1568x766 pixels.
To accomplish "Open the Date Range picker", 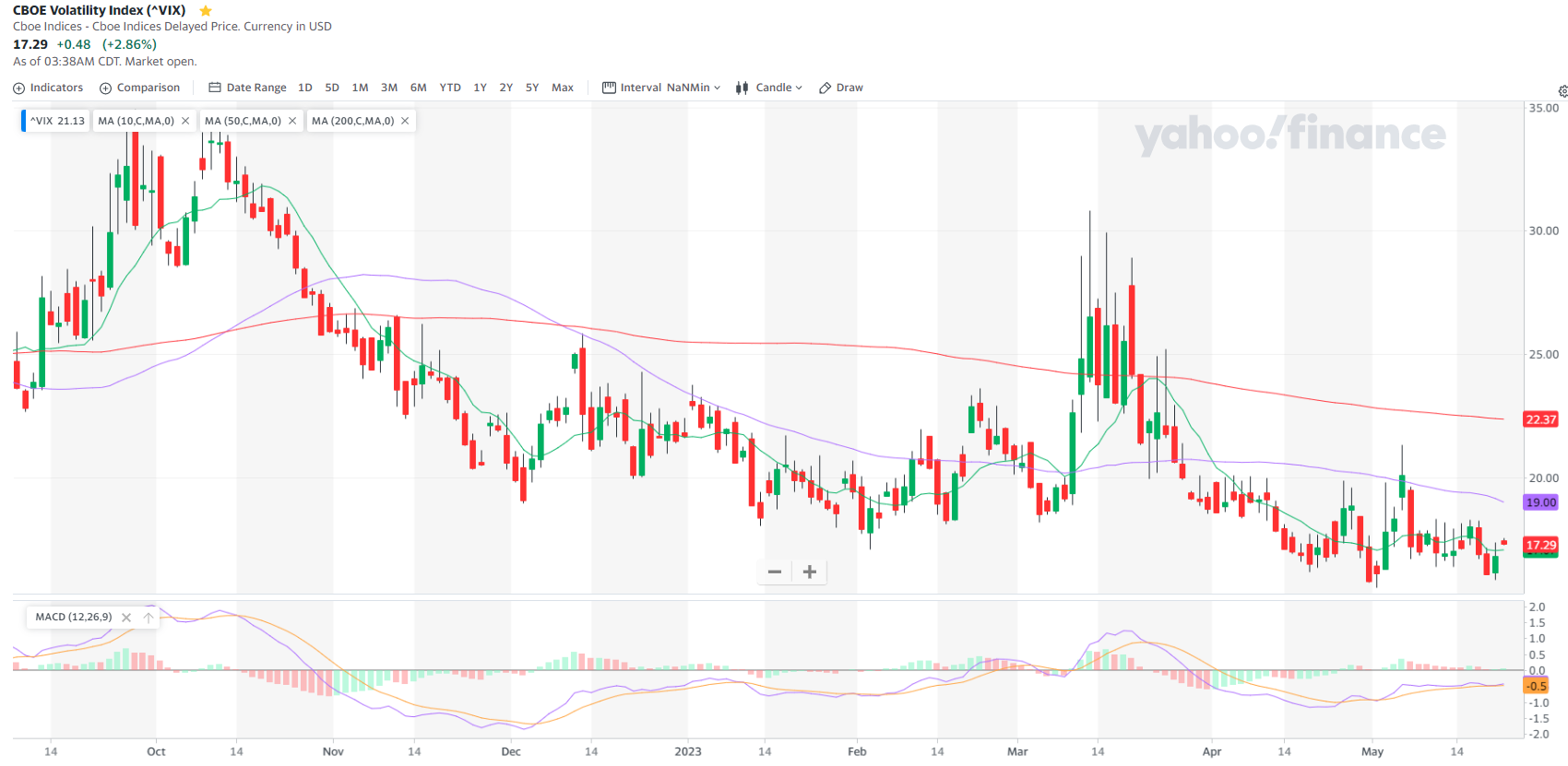I will [247, 88].
